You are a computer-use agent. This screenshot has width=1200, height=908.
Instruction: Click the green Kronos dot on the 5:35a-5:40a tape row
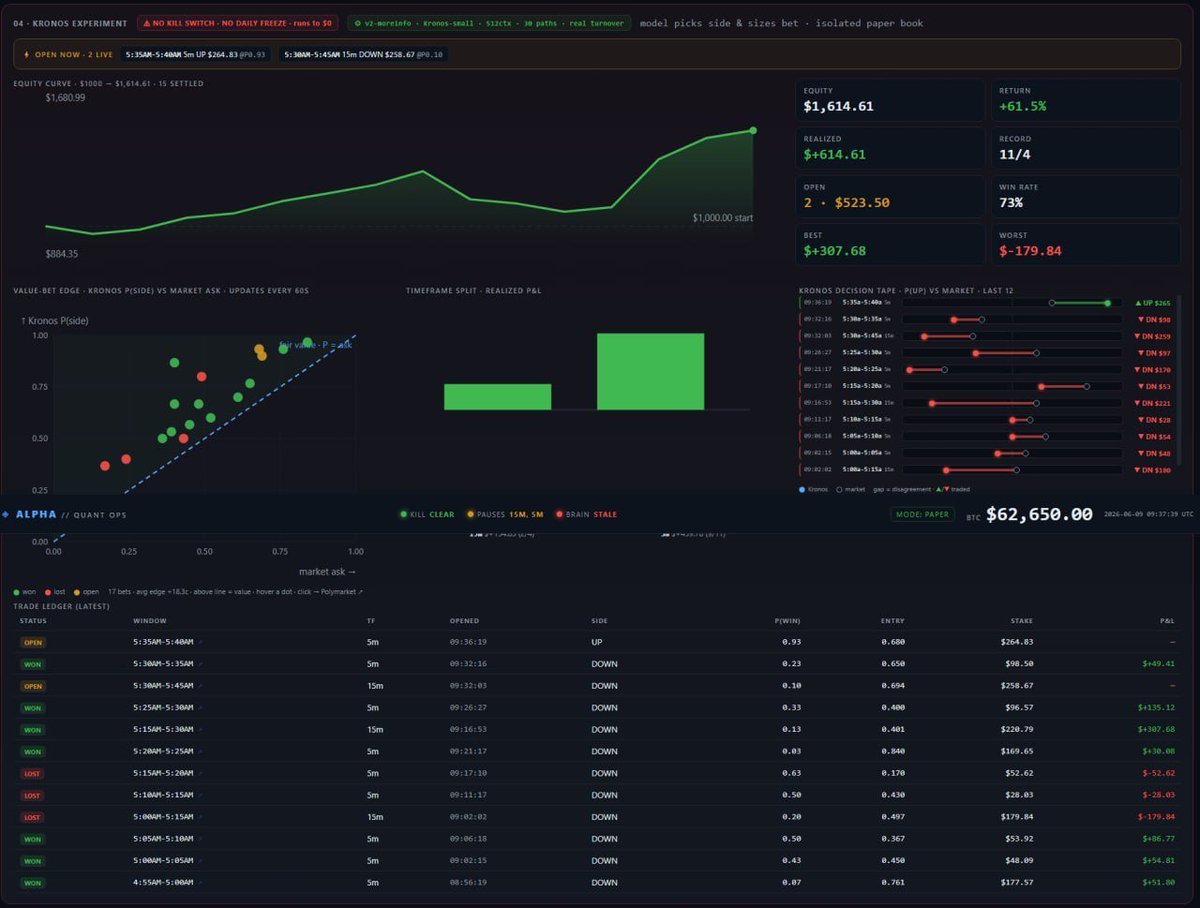[x=1107, y=302]
